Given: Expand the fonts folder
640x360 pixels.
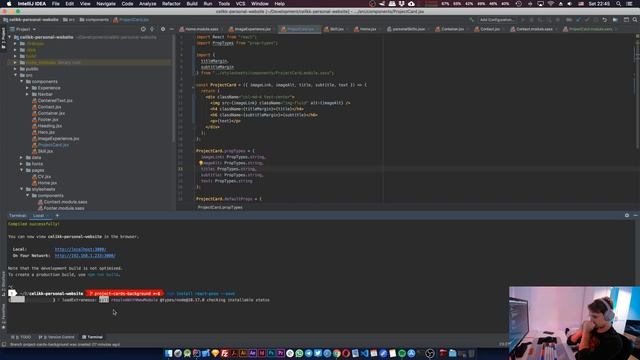Looking at the screenshot, I should (x=22, y=164).
